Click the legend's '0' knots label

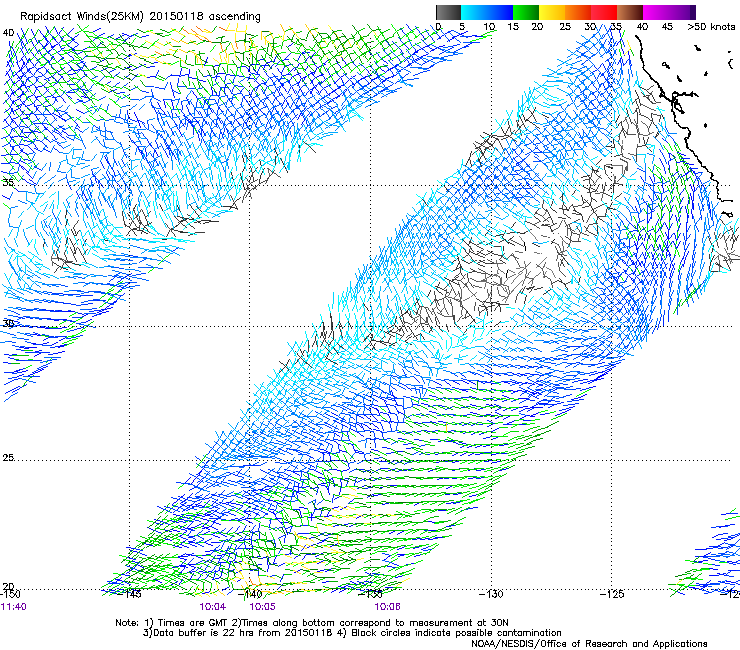(439, 27)
